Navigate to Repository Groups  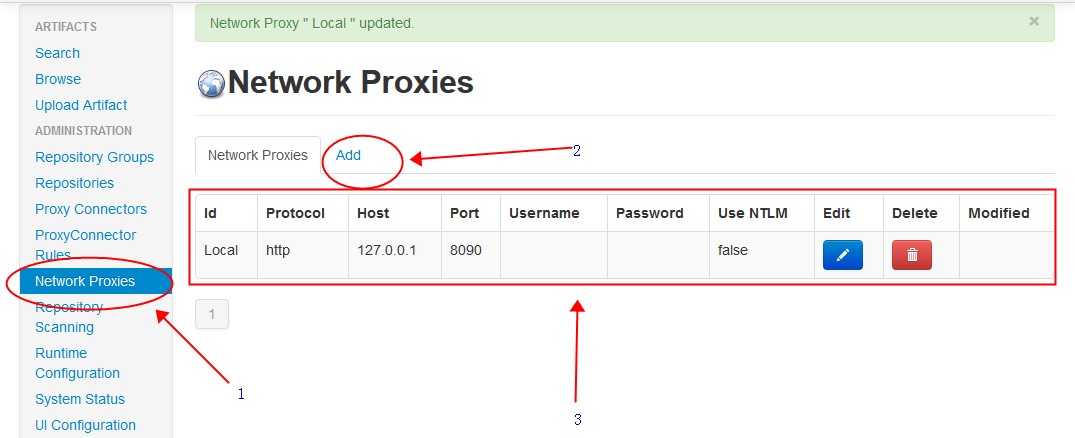point(95,157)
